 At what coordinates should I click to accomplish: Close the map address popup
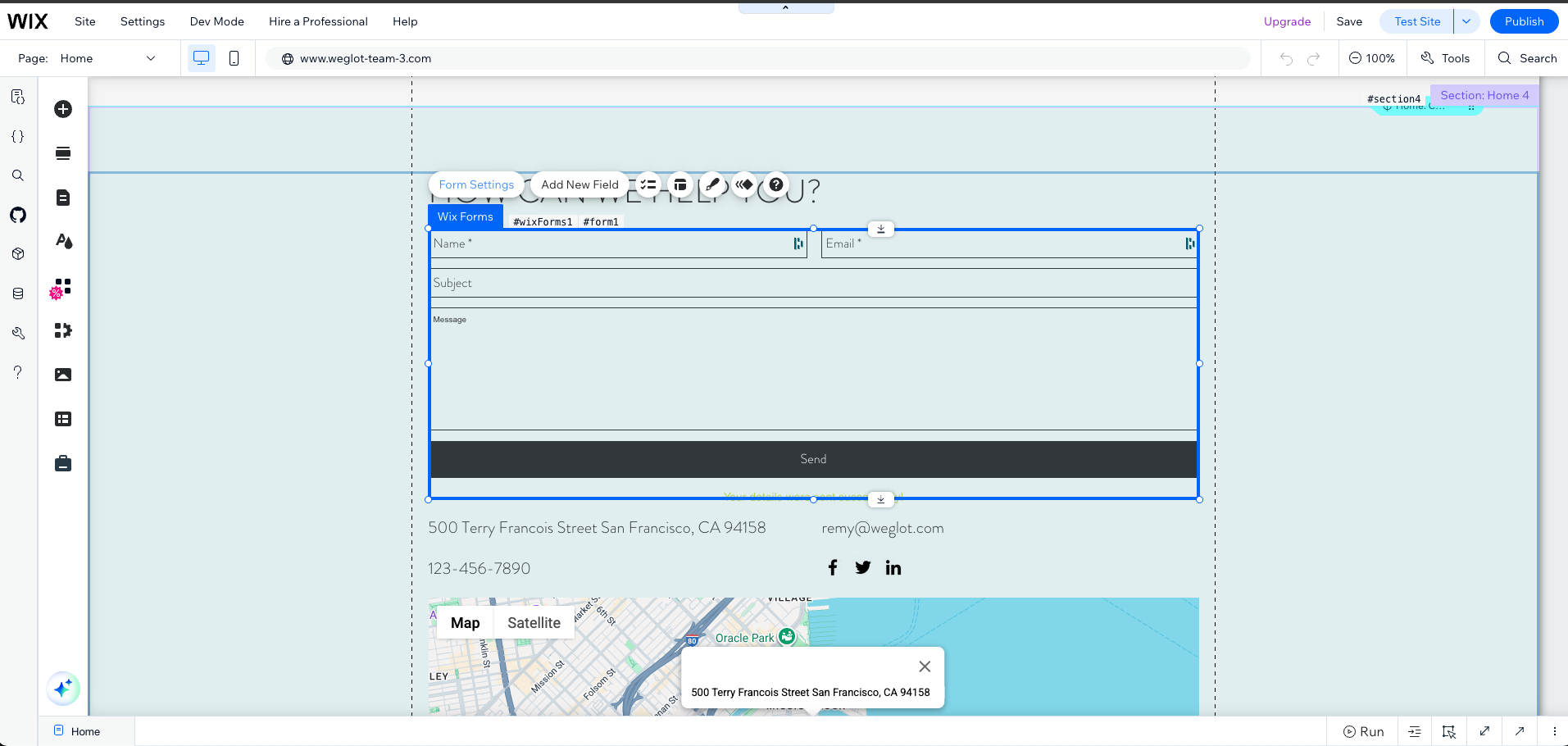click(x=925, y=666)
